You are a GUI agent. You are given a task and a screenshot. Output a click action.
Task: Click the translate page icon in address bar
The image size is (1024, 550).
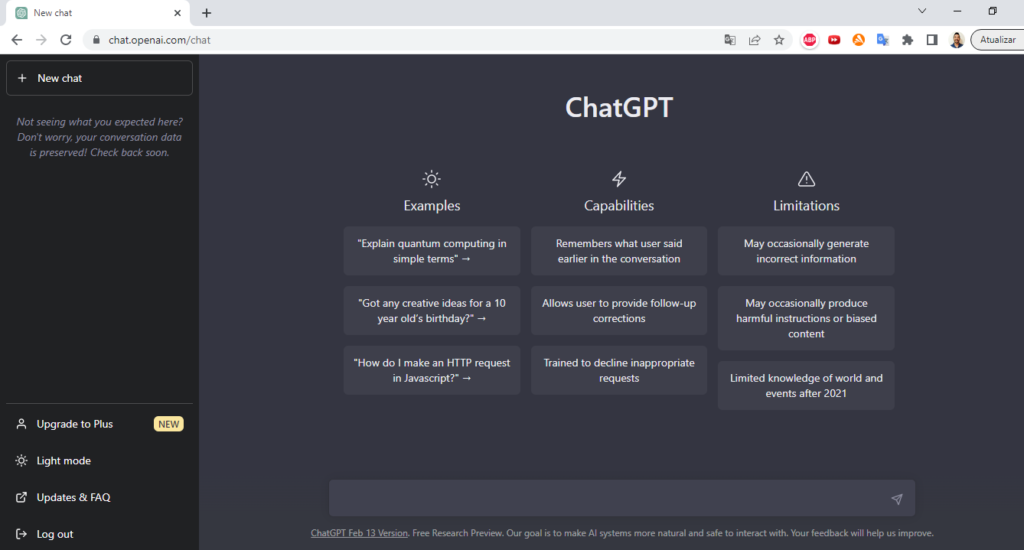730,40
